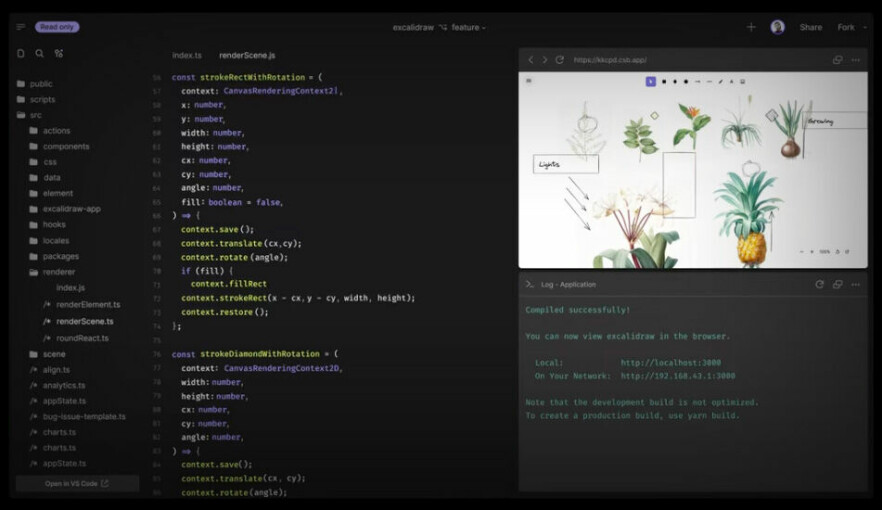Screen dimensions: 882x510
Task: Expand the data folder
Action: coord(45,178)
